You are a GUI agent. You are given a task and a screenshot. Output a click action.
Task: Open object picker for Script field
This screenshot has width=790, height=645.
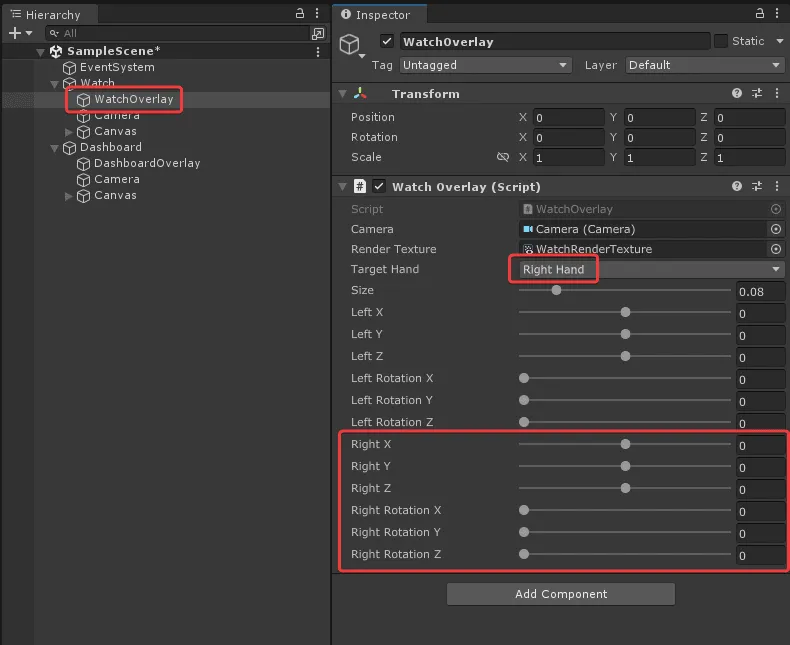(776, 209)
